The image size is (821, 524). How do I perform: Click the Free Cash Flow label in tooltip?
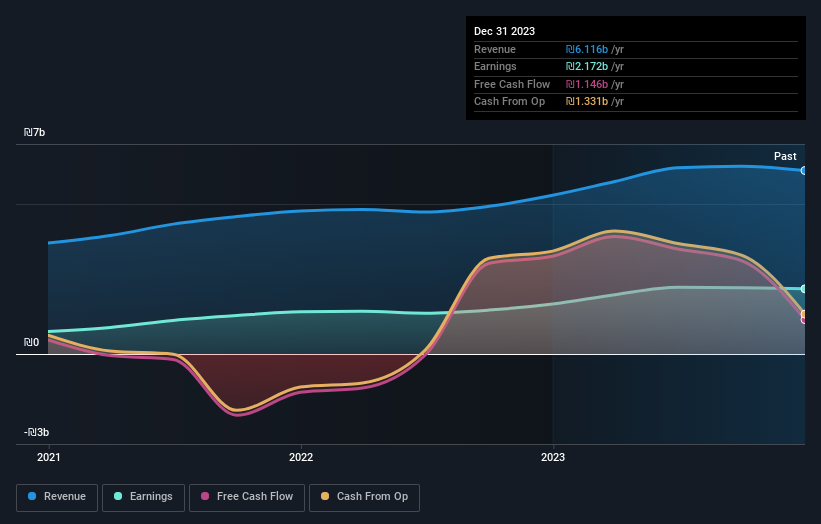pos(512,84)
